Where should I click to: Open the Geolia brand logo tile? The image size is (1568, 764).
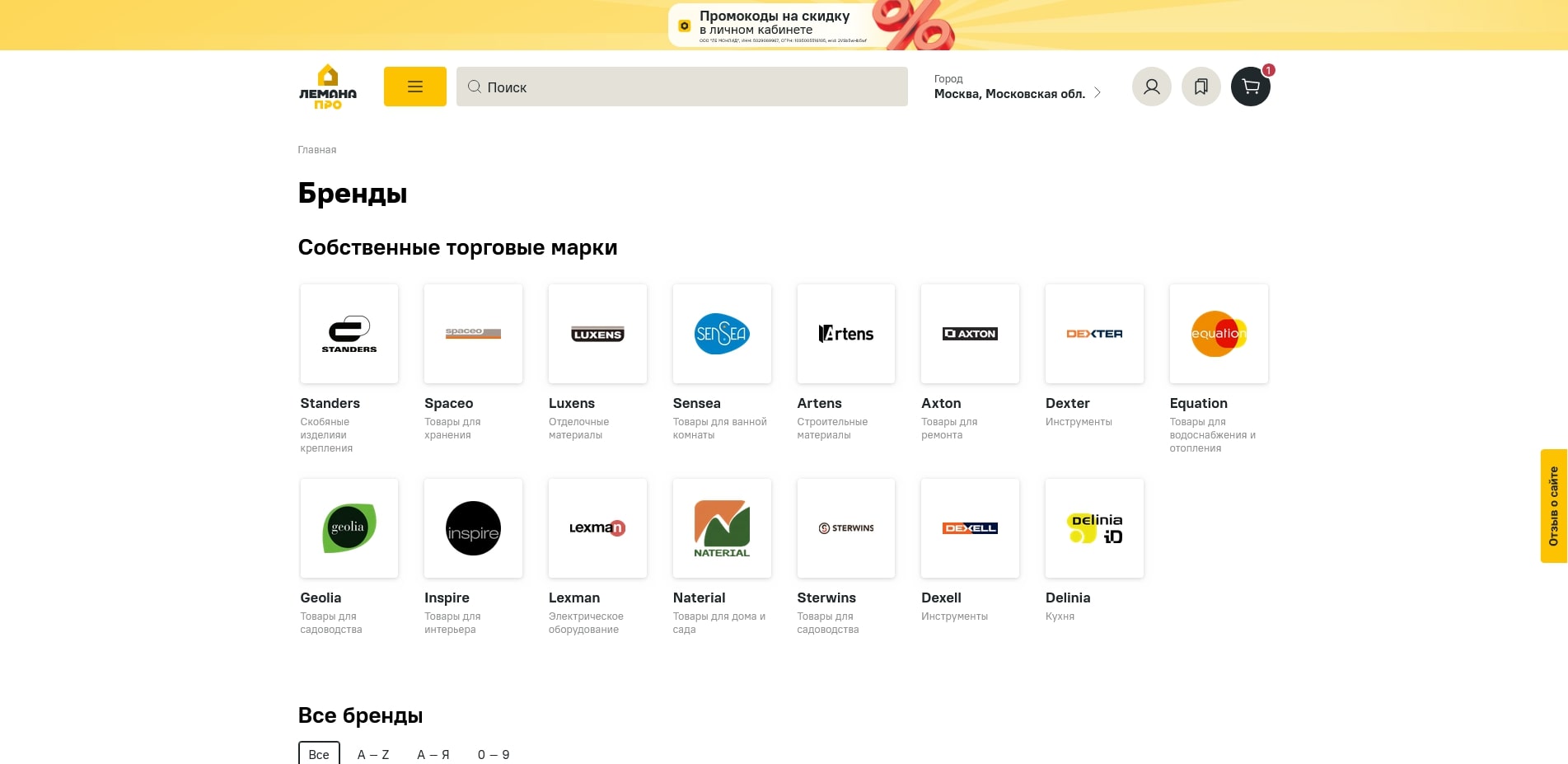(x=349, y=528)
